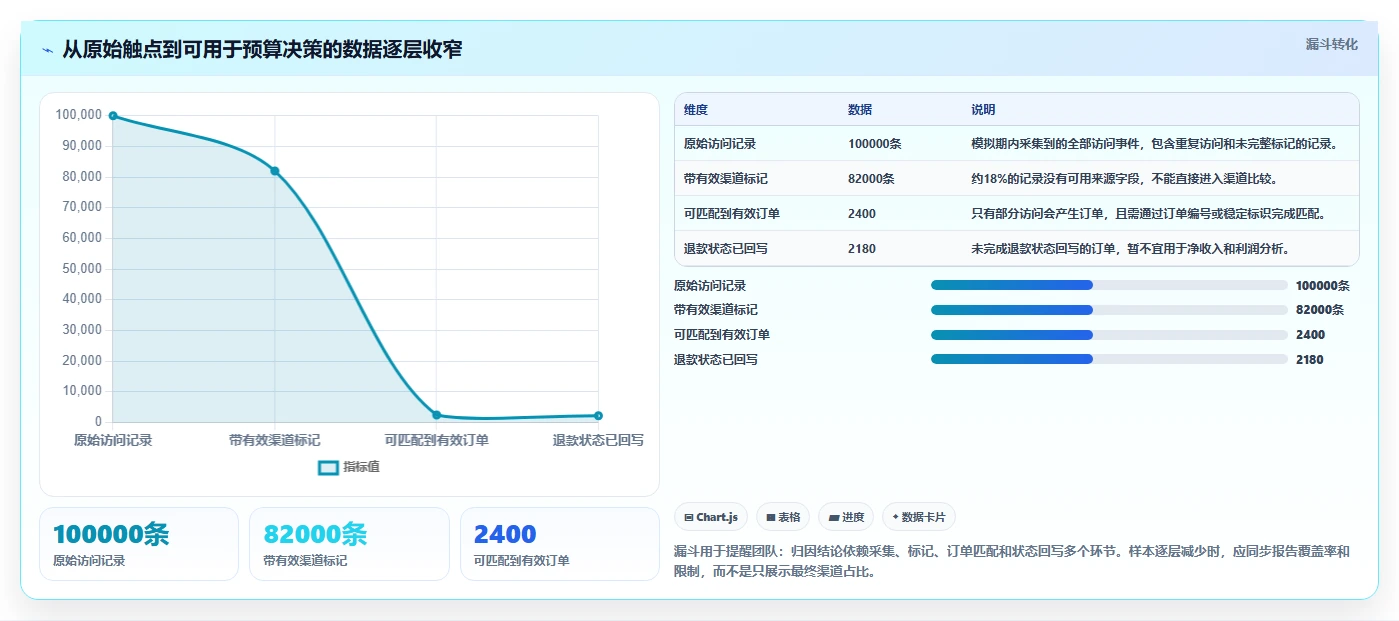The width and height of the screenshot is (1399, 621).
Task: Select the 带有效渠道标记 cell in the table
Action: coord(726,179)
